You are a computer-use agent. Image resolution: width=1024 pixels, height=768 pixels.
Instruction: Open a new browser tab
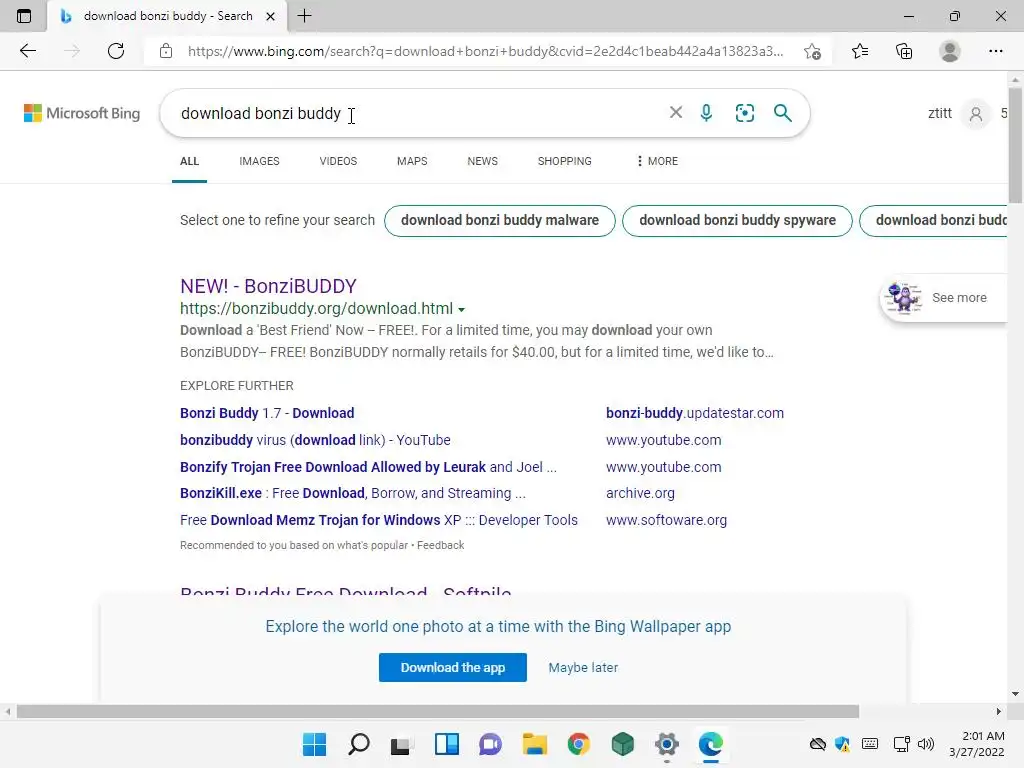pos(304,16)
